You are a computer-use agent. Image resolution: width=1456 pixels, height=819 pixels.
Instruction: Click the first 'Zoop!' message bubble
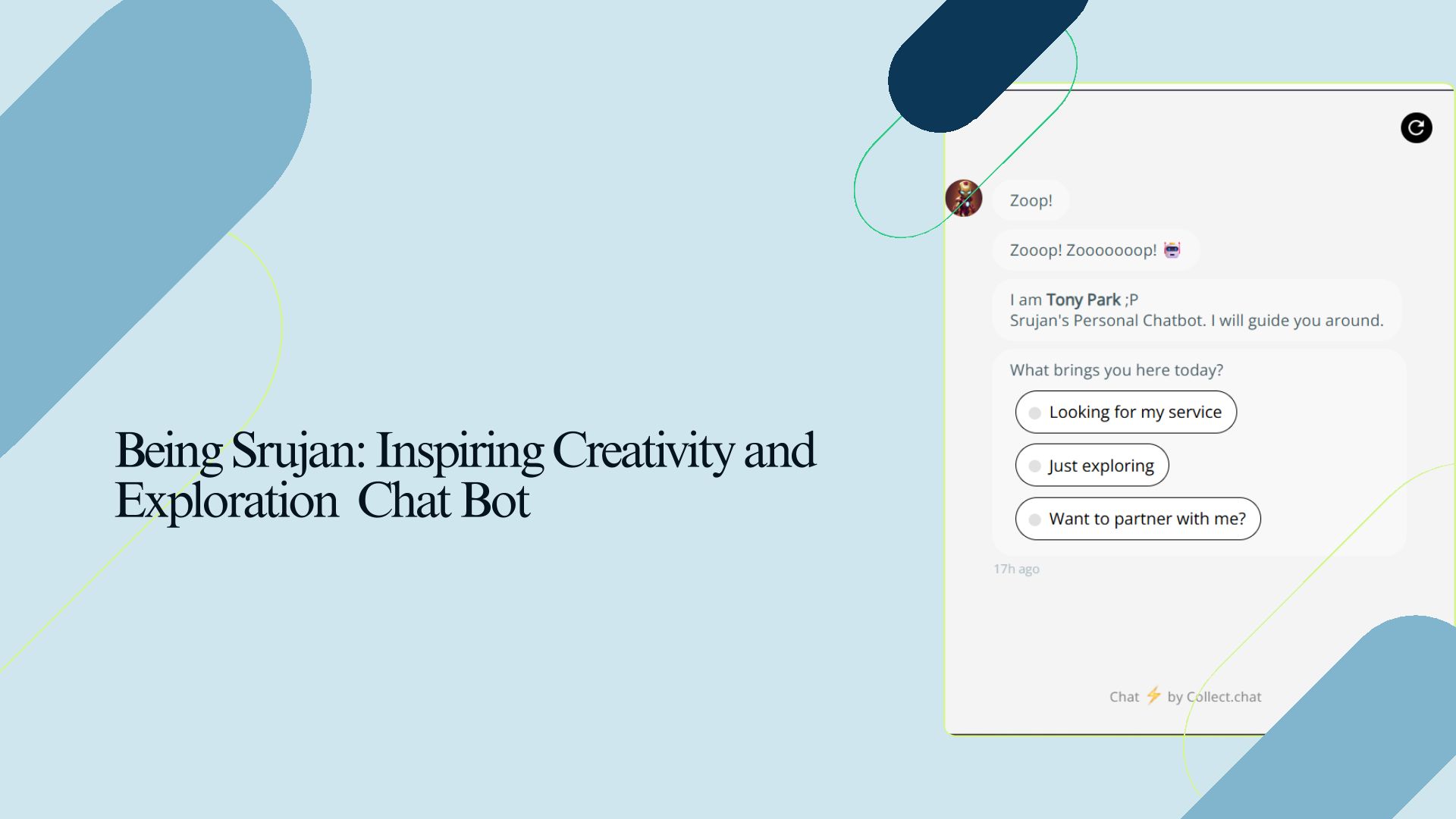click(x=1031, y=201)
